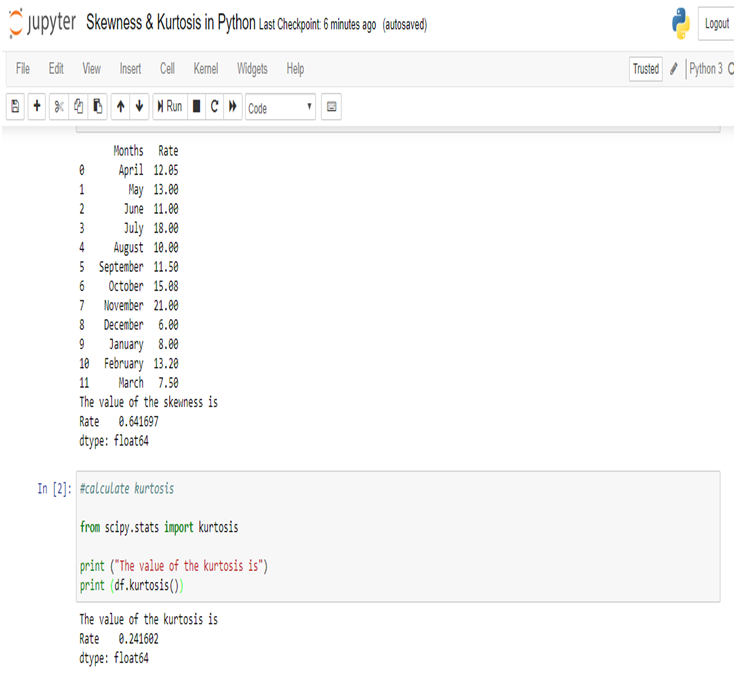Rename notebook title Skewness & Kurtosis in Python
Viewport: 736px width, 679px height.
pyautogui.click(x=171, y=22)
